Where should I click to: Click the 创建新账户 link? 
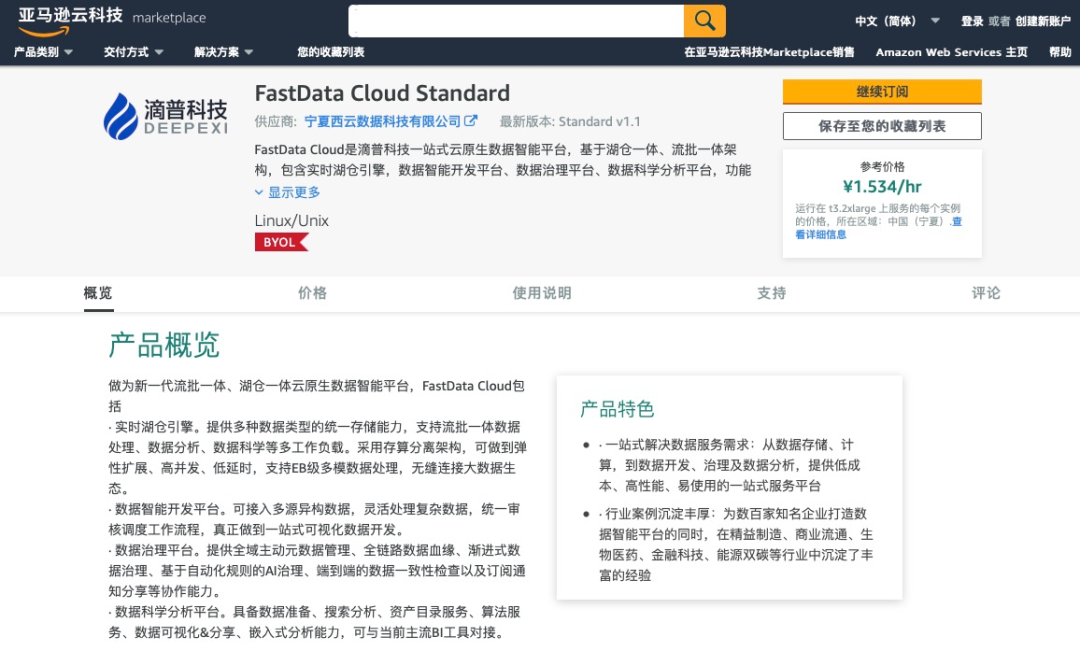pyautogui.click(x=1043, y=21)
